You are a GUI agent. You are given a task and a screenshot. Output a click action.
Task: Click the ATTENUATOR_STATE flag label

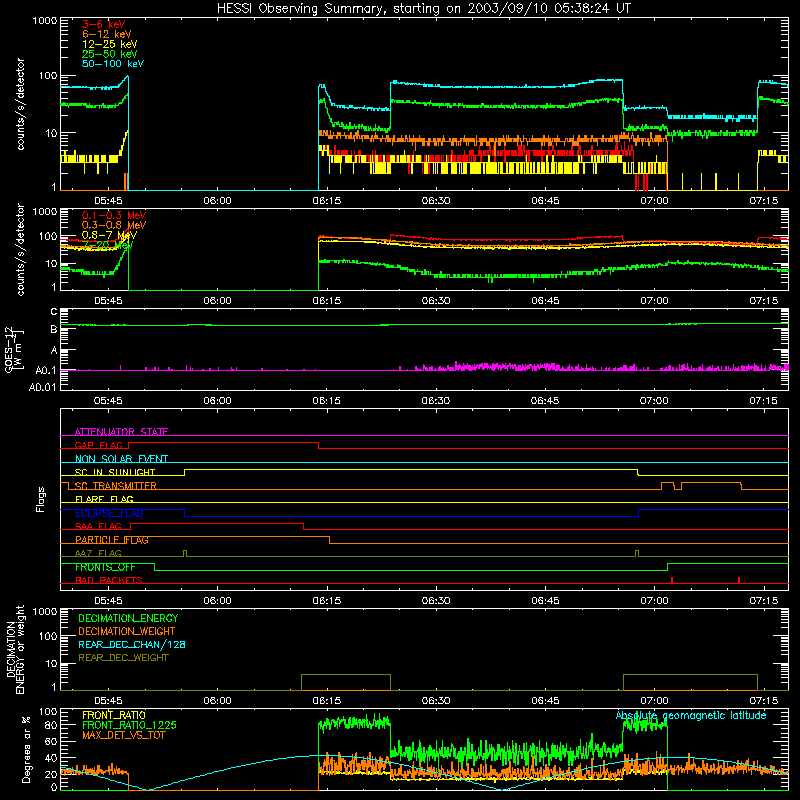[121, 432]
